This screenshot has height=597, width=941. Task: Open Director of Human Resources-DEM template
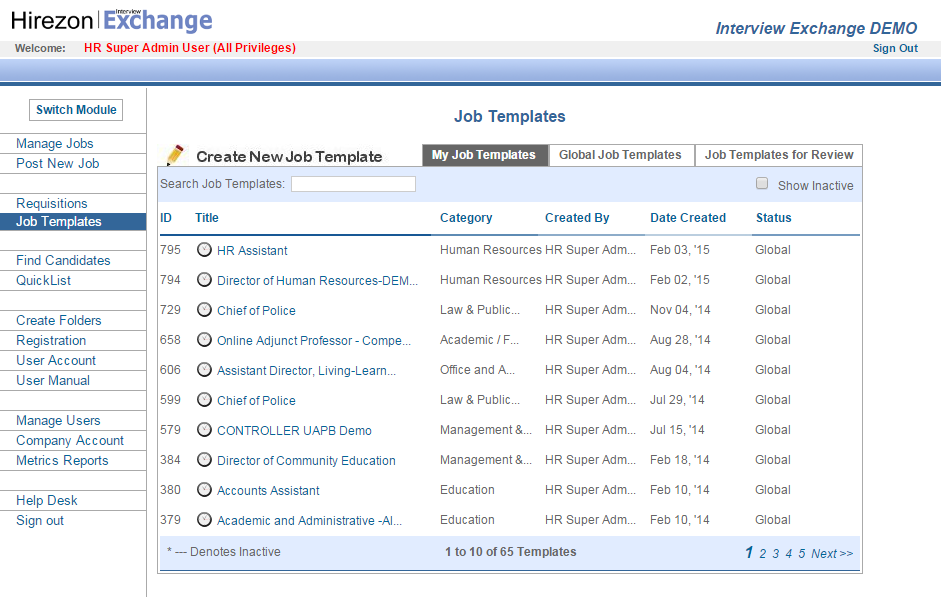[317, 281]
